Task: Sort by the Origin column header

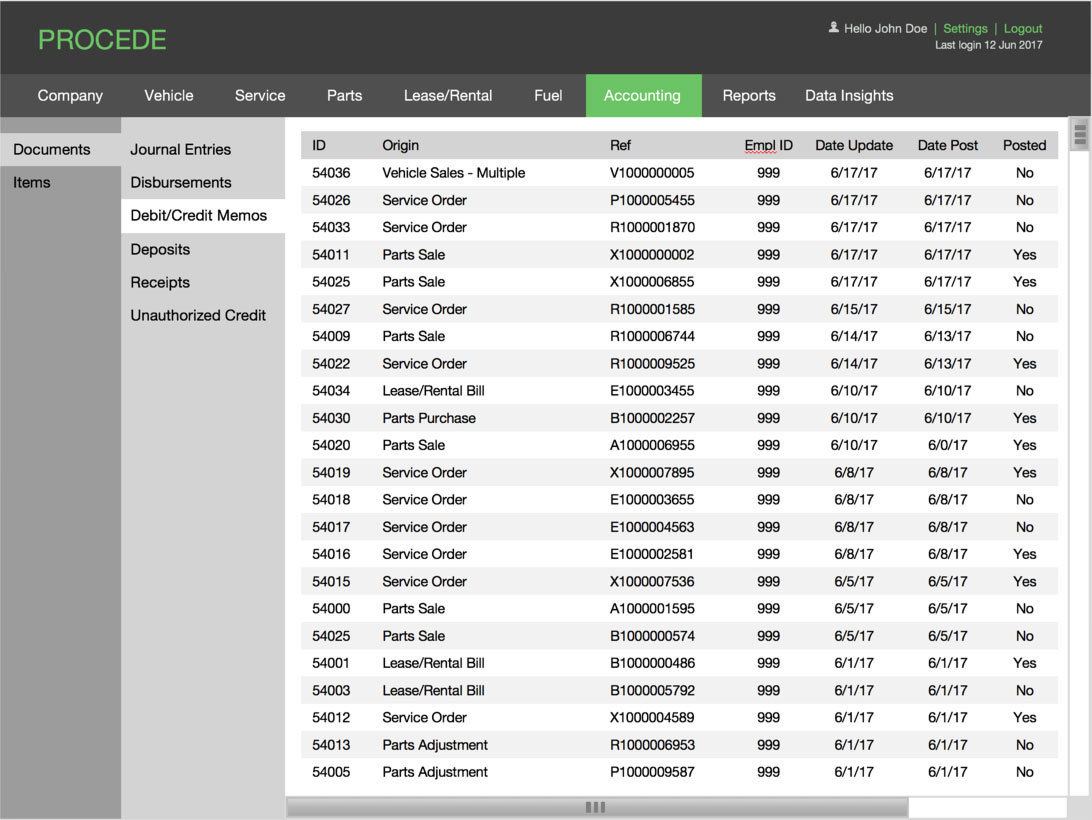Action: tap(400, 145)
